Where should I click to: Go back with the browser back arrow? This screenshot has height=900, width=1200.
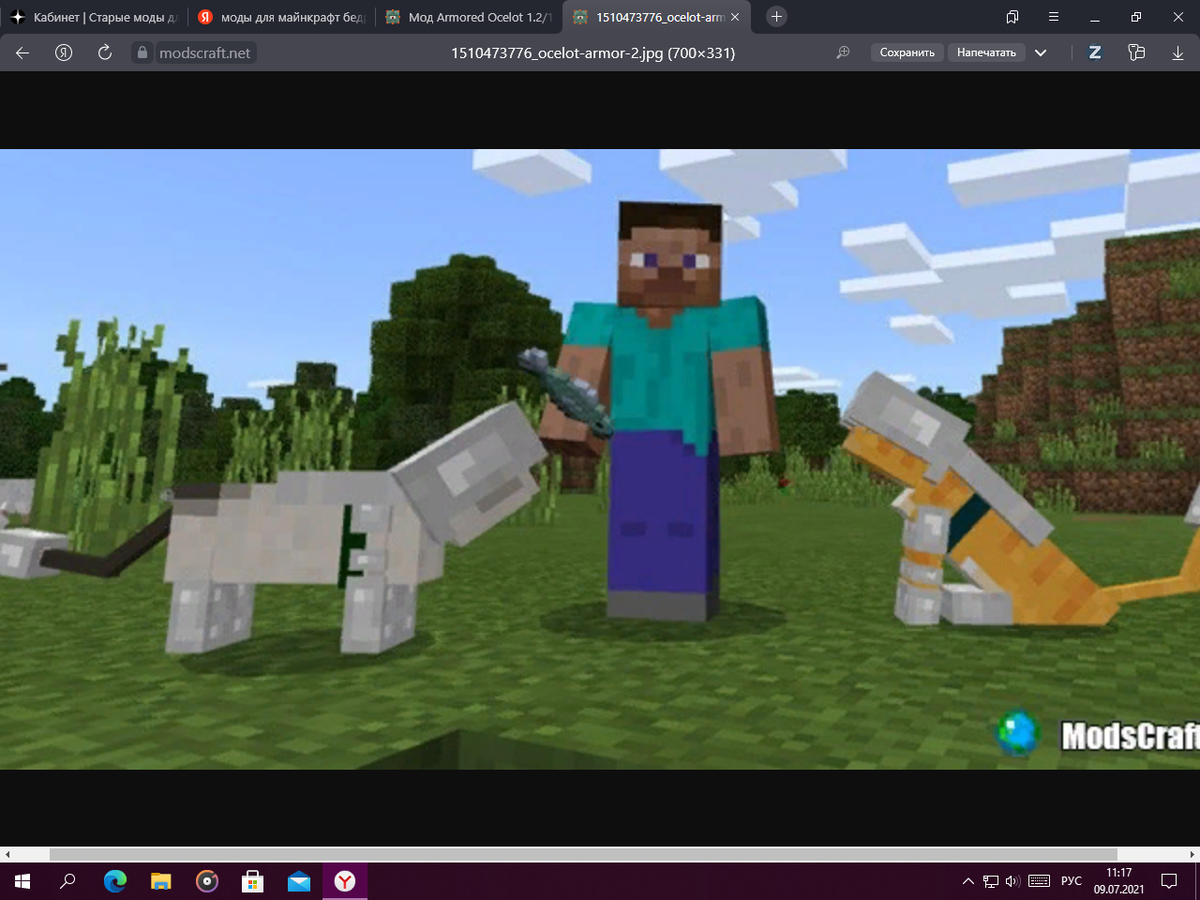(23, 53)
